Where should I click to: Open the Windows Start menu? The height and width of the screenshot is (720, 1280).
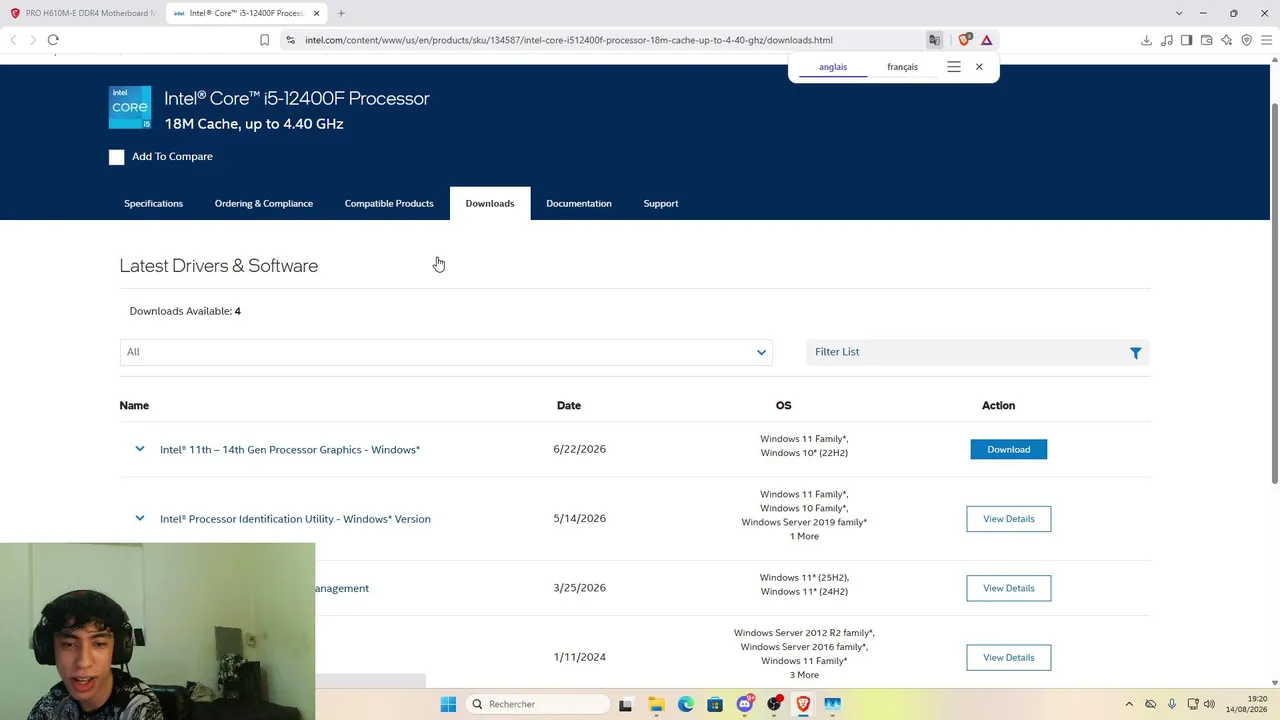(448, 704)
